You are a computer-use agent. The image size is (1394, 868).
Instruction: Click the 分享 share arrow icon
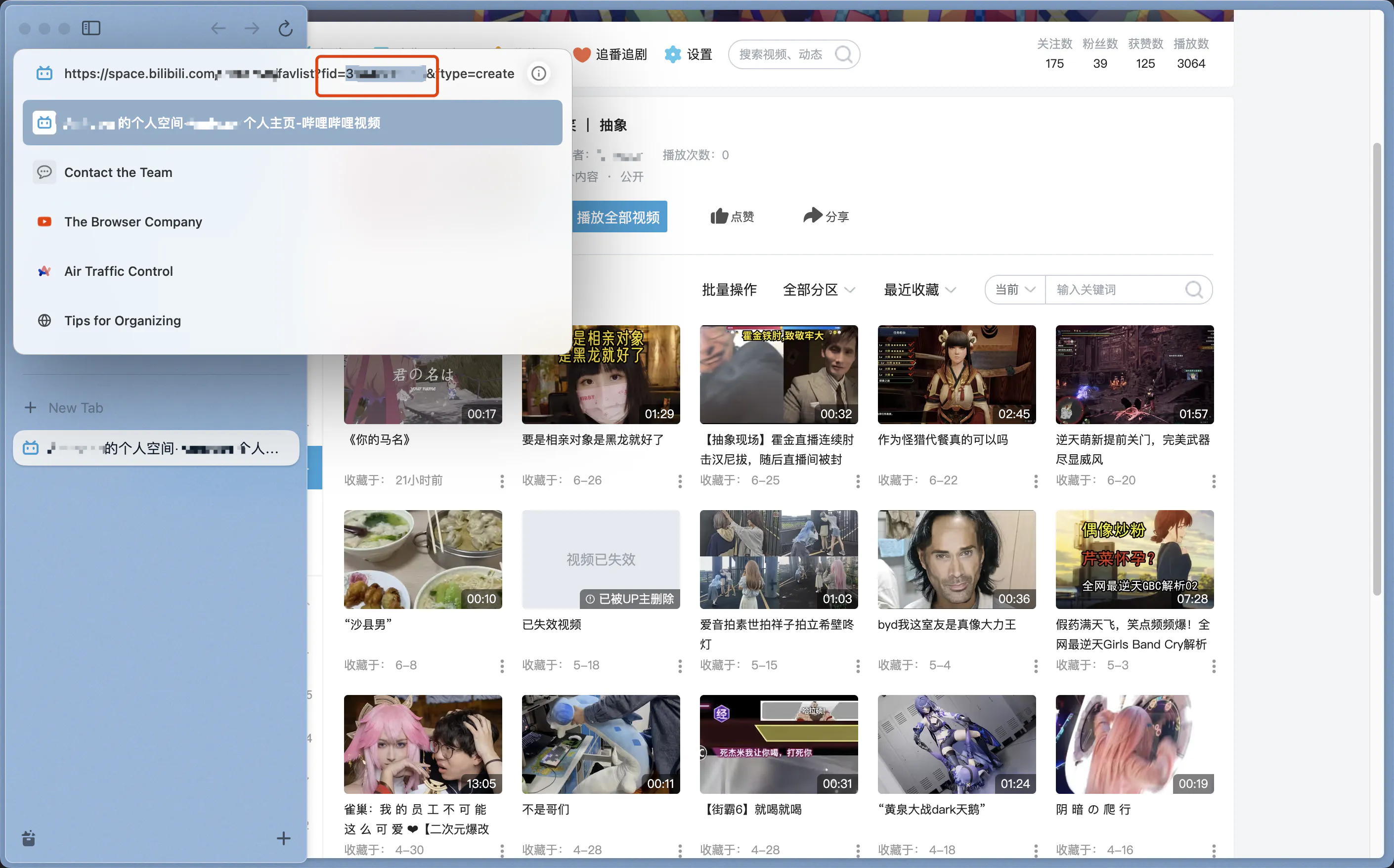point(812,216)
